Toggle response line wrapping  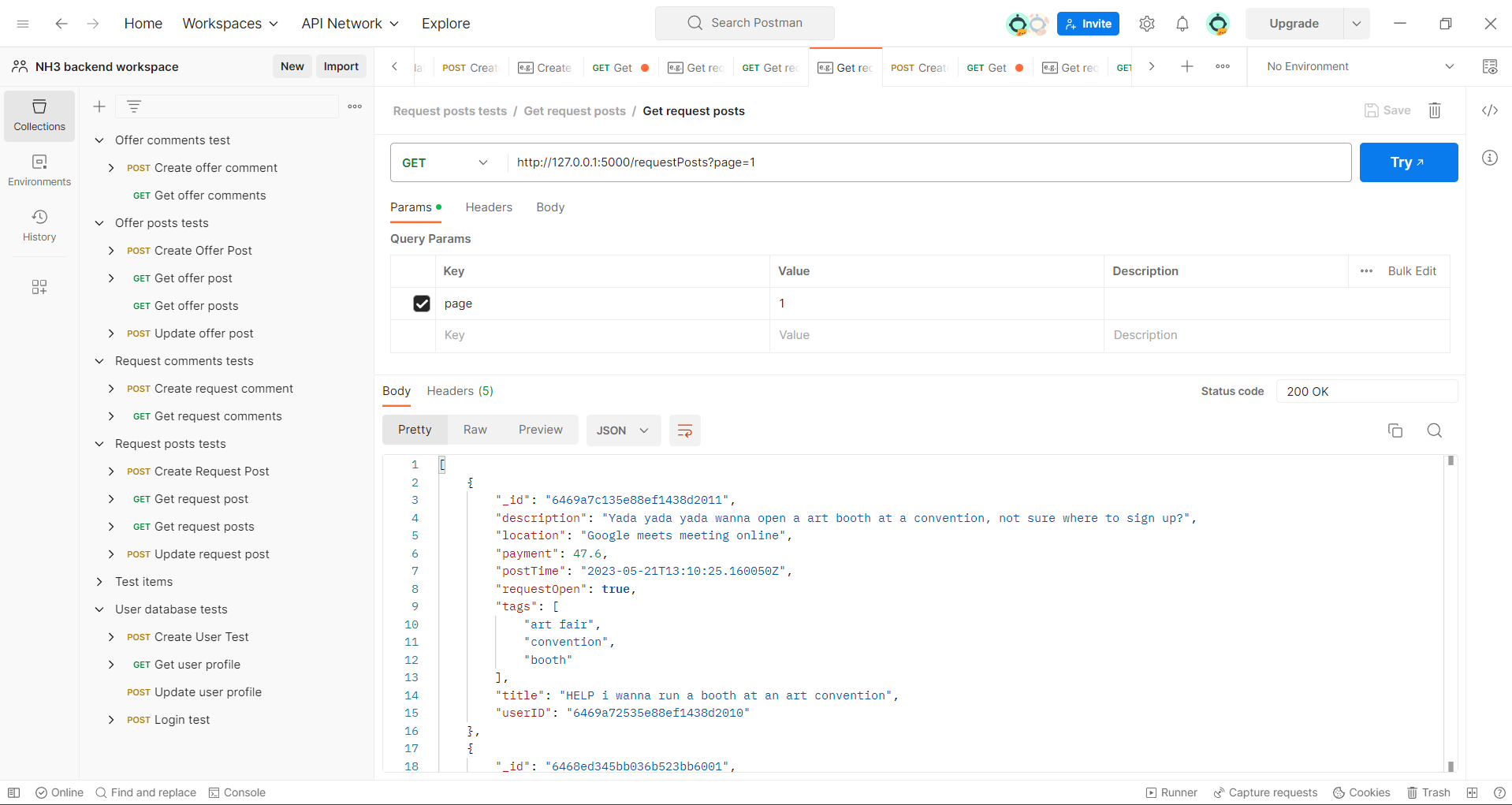tap(685, 430)
